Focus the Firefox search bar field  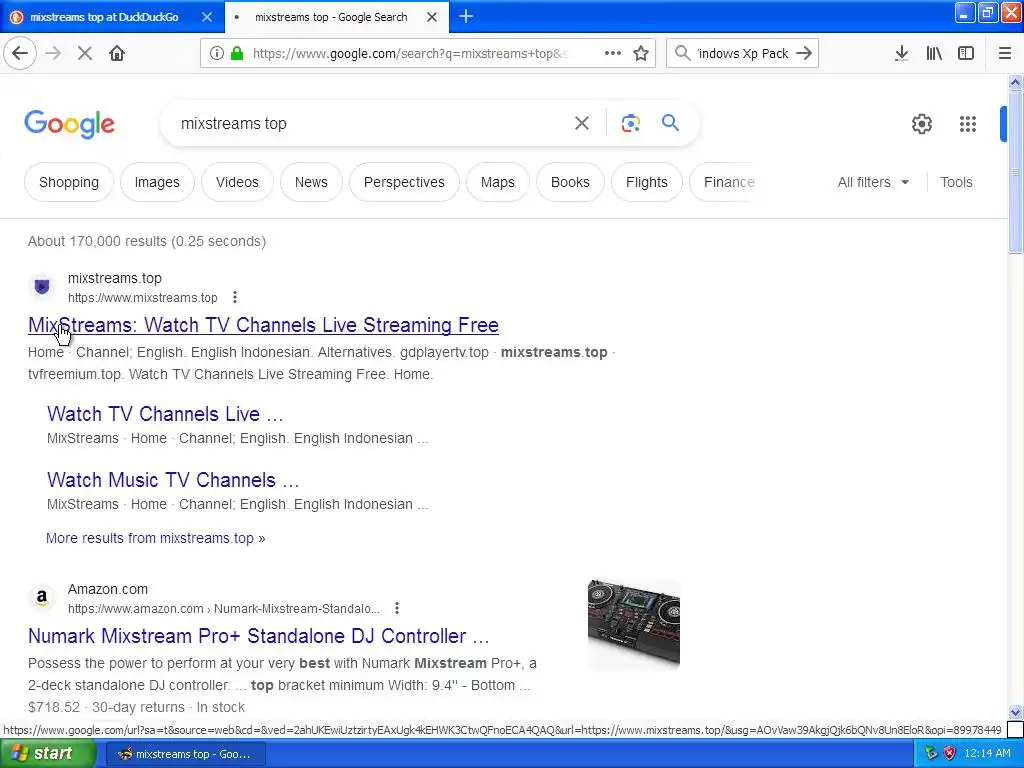tap(743, 54)
